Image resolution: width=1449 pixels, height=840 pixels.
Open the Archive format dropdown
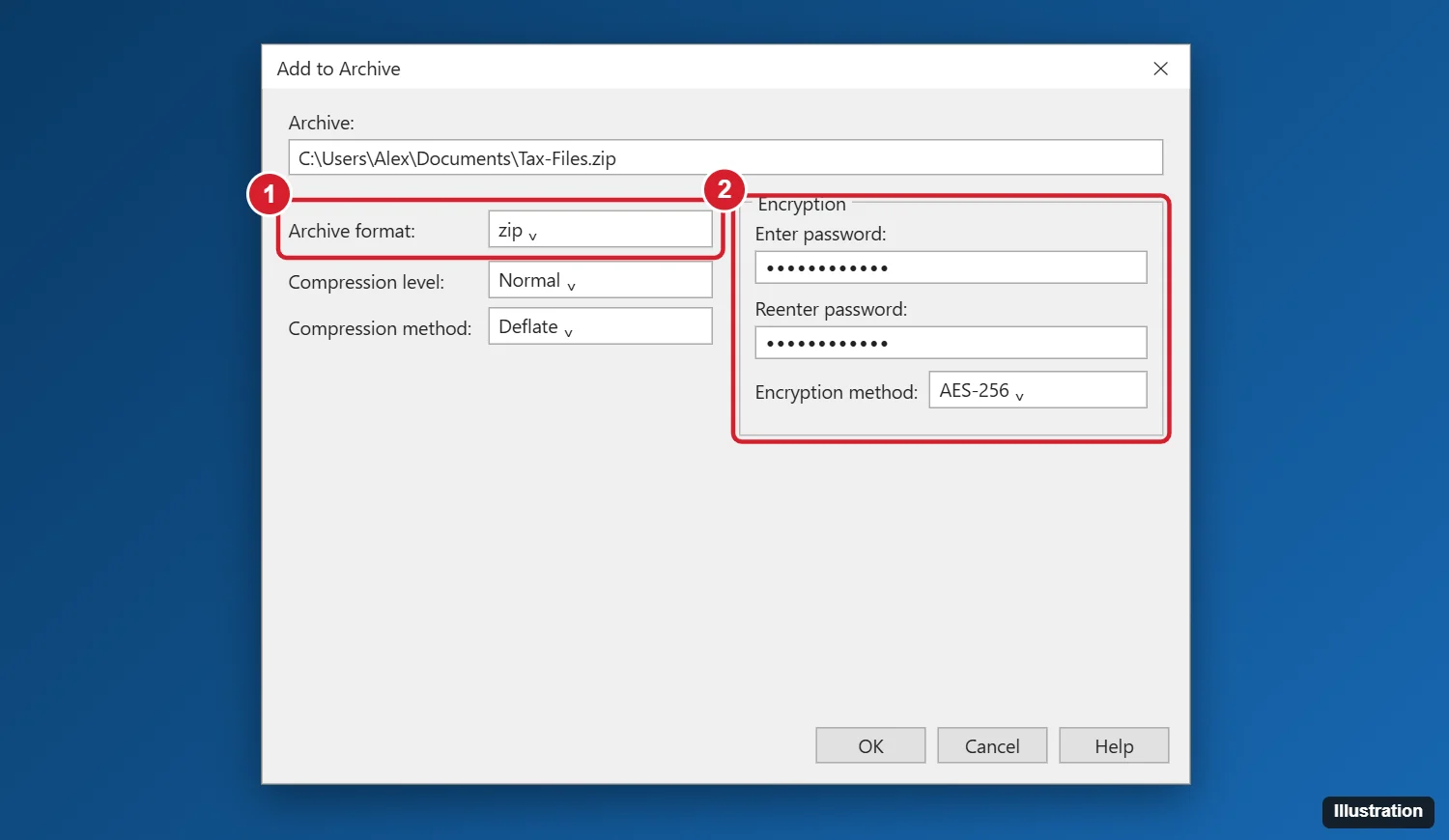(600, 230)
